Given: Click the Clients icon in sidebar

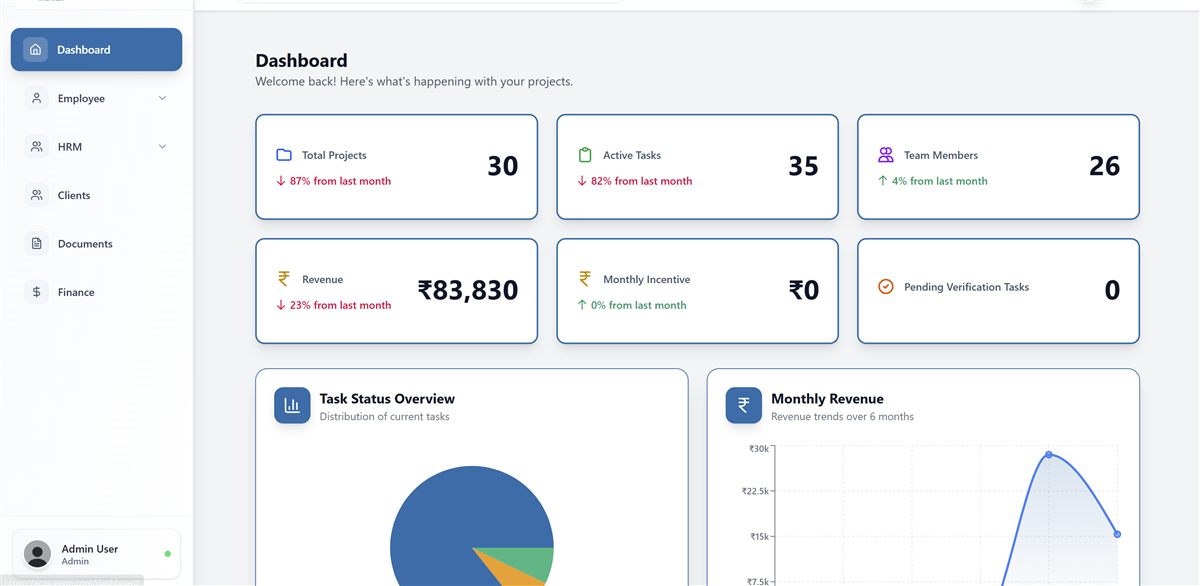Looking at the screenshot, I should pyautogui.click(x=37, y=195).
